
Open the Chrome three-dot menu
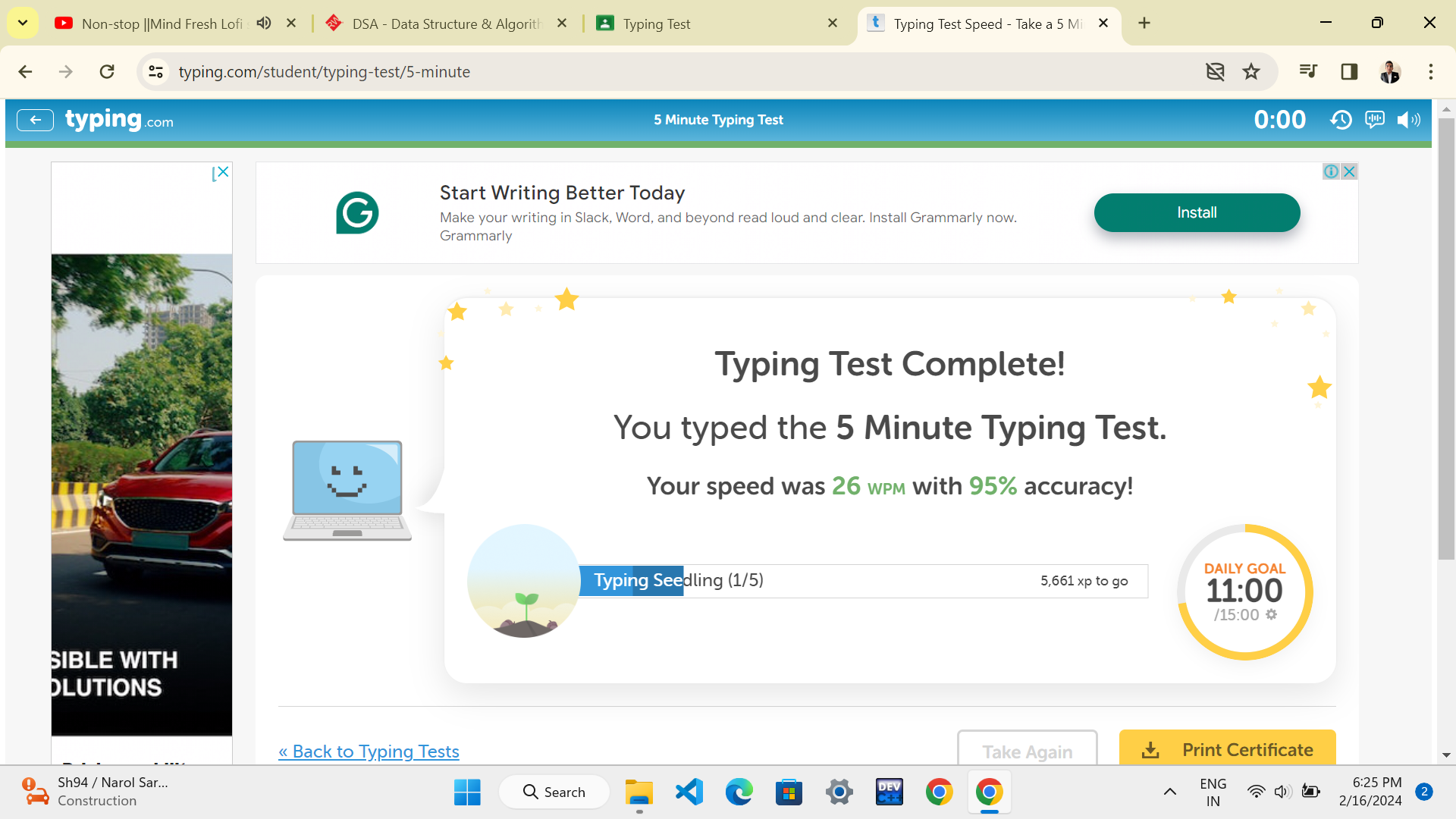coord(1431,72)
